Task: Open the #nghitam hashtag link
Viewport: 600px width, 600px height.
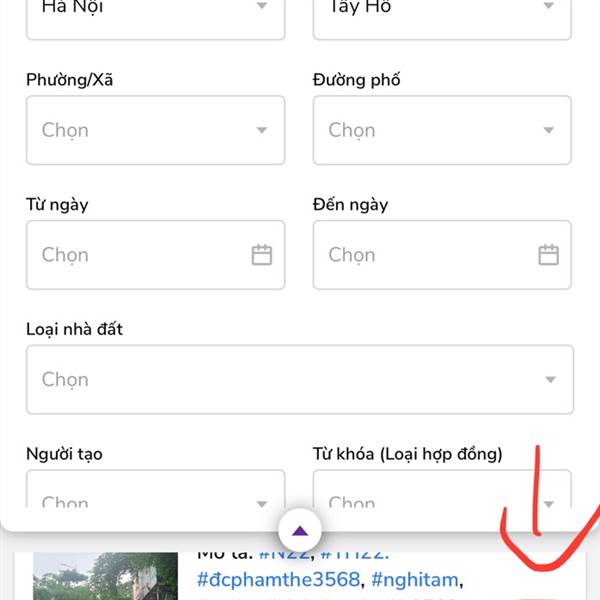Action: pyautogui.click(x=415, y=580)
